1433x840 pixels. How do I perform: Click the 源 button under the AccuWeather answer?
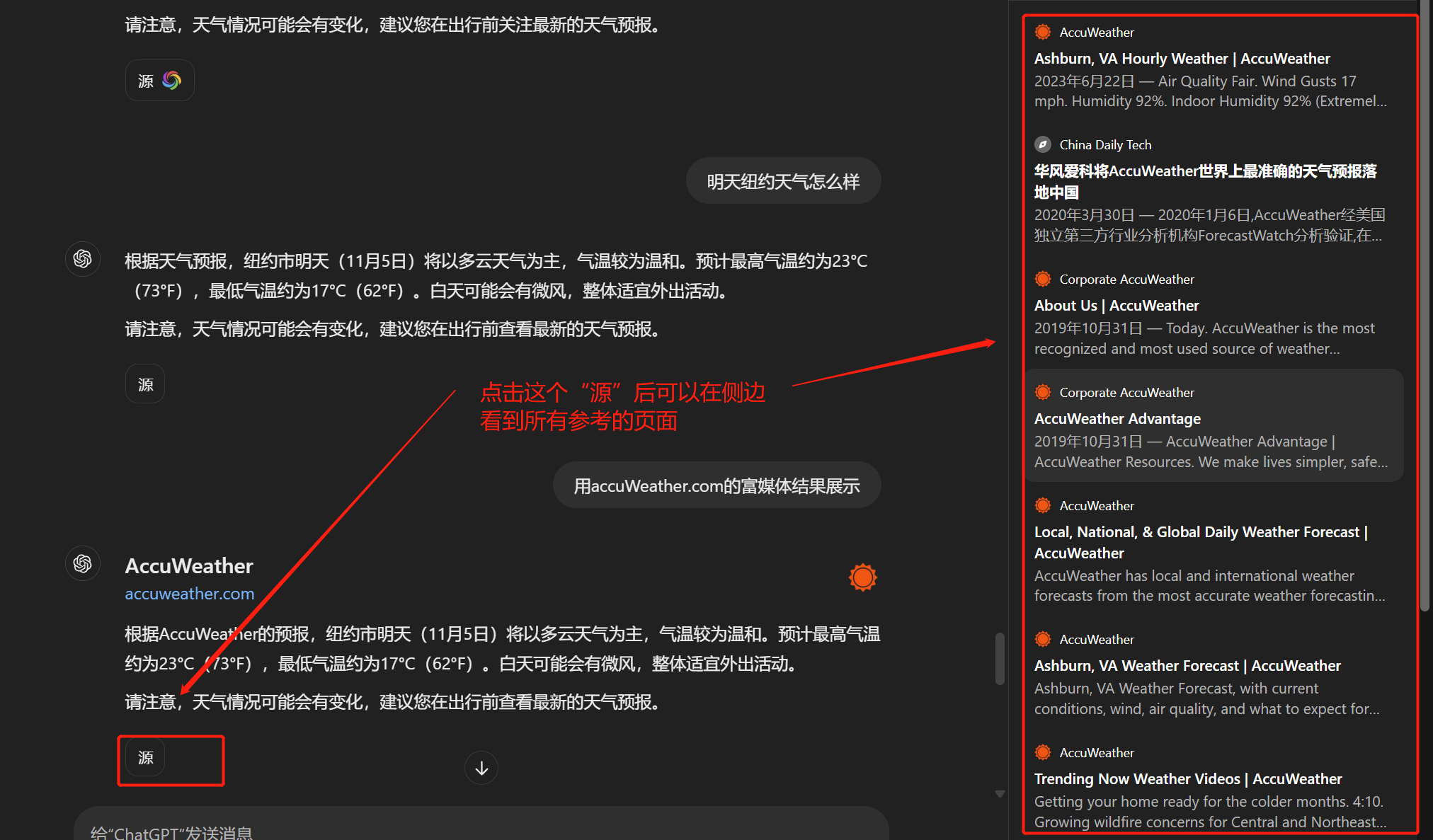point(145,757)
